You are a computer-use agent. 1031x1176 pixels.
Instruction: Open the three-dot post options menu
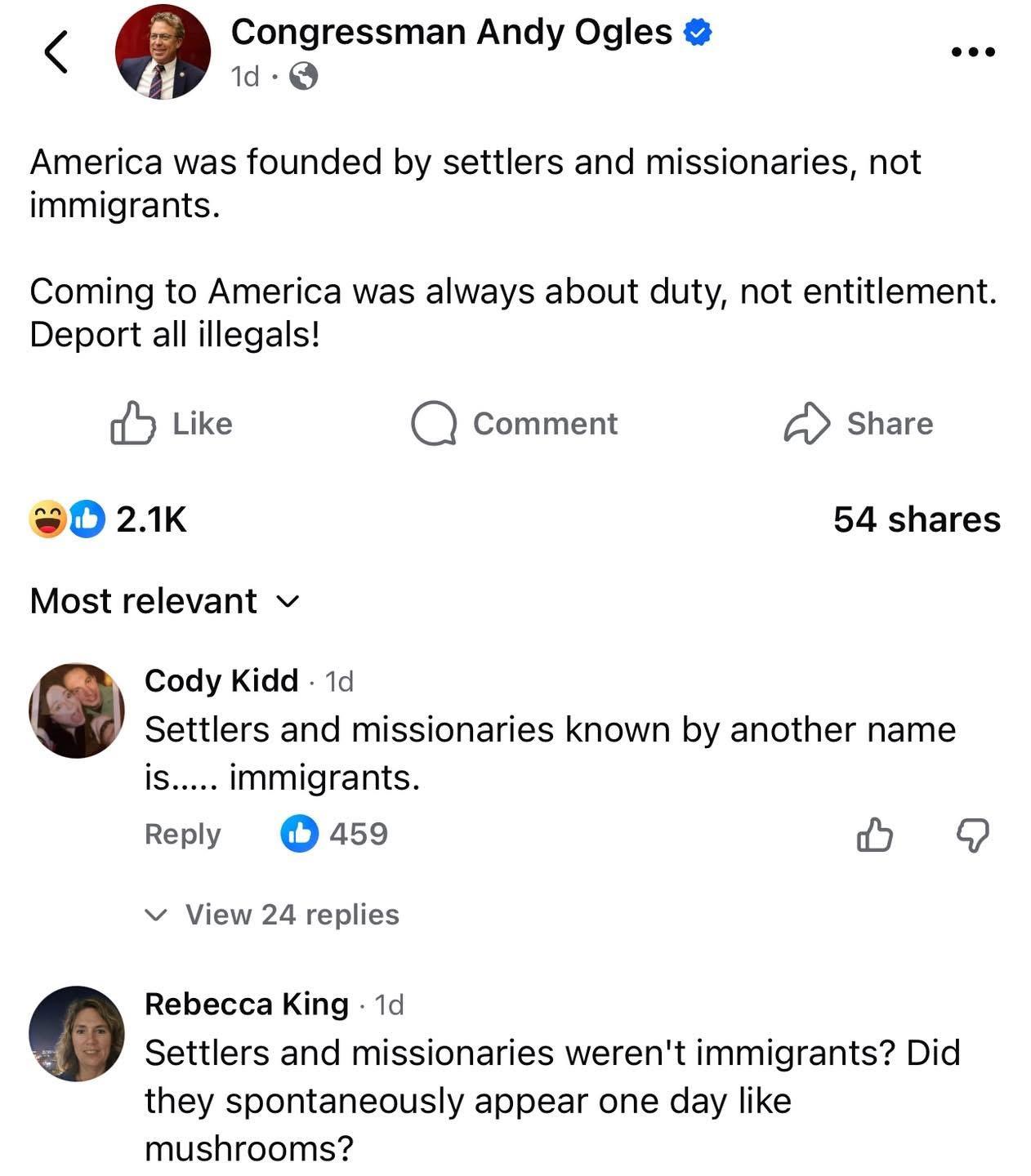coord(973,52)
